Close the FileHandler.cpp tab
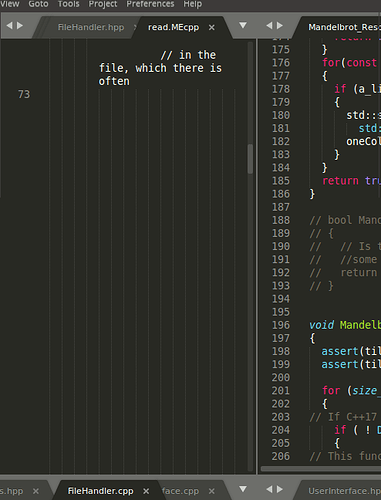The width and height of the screenshot is (381, 500). [x=146, y=491]
